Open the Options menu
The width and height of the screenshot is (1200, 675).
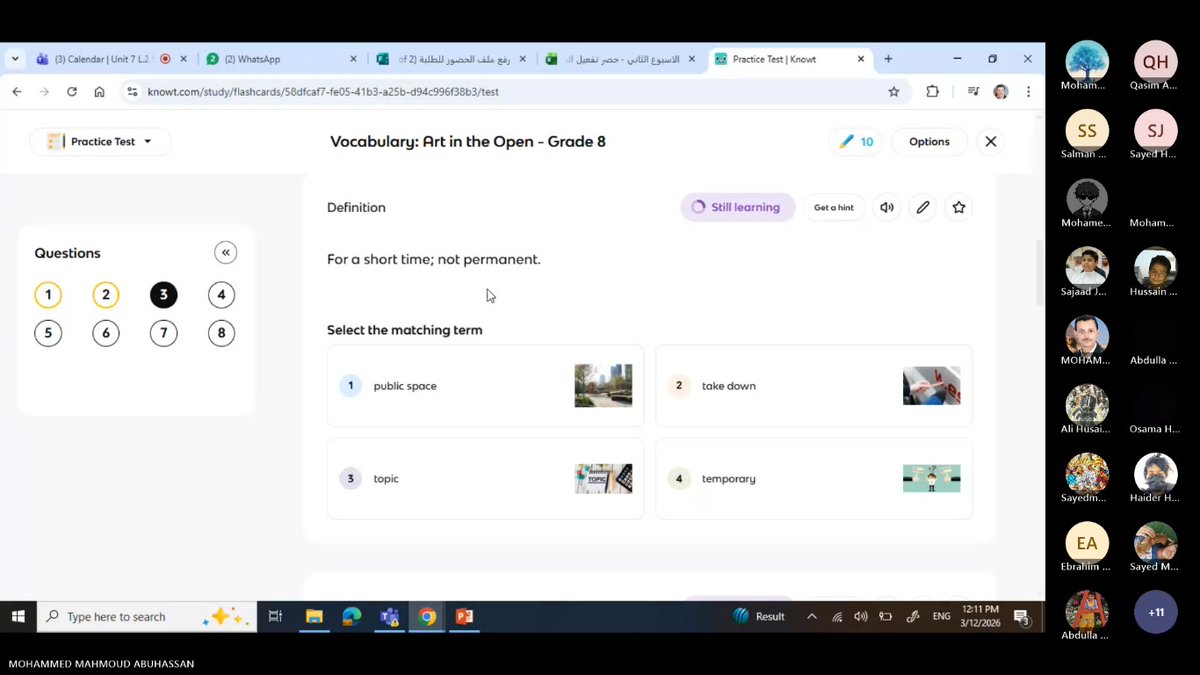[x=929, y=141]
